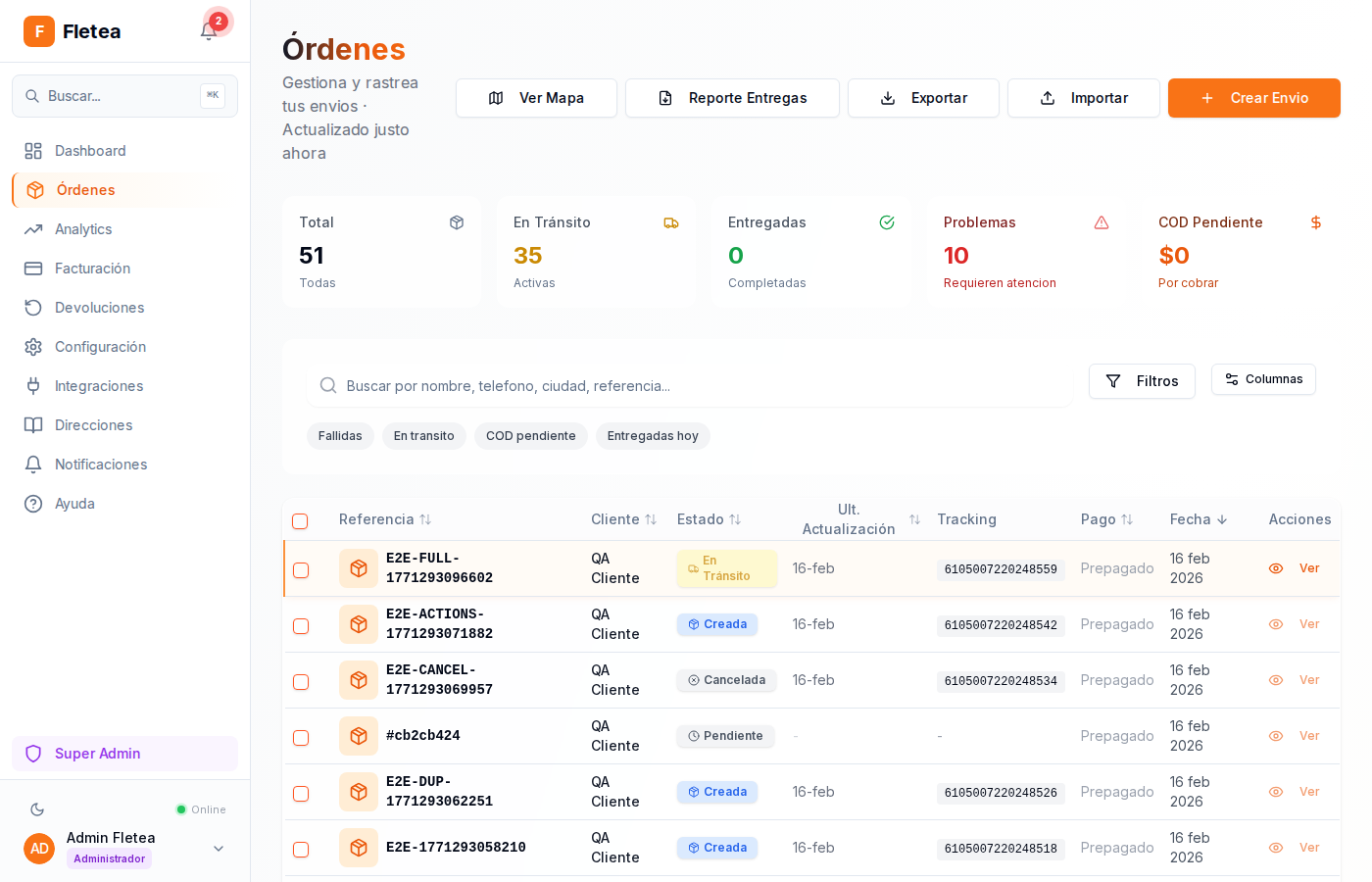Open Facturación from sidebar
This screenshot has width=1372, height=882.
(x=124, y=269)
